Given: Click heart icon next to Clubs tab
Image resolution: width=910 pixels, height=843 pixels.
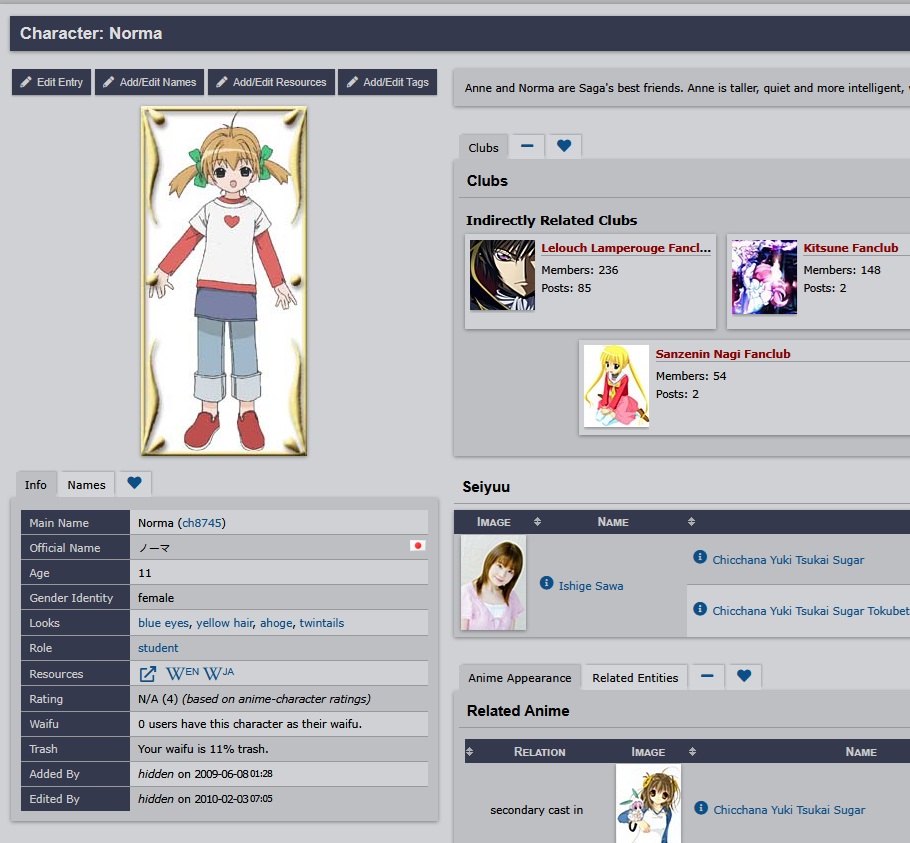Looking at the screenshot, I should pos(564,146).
